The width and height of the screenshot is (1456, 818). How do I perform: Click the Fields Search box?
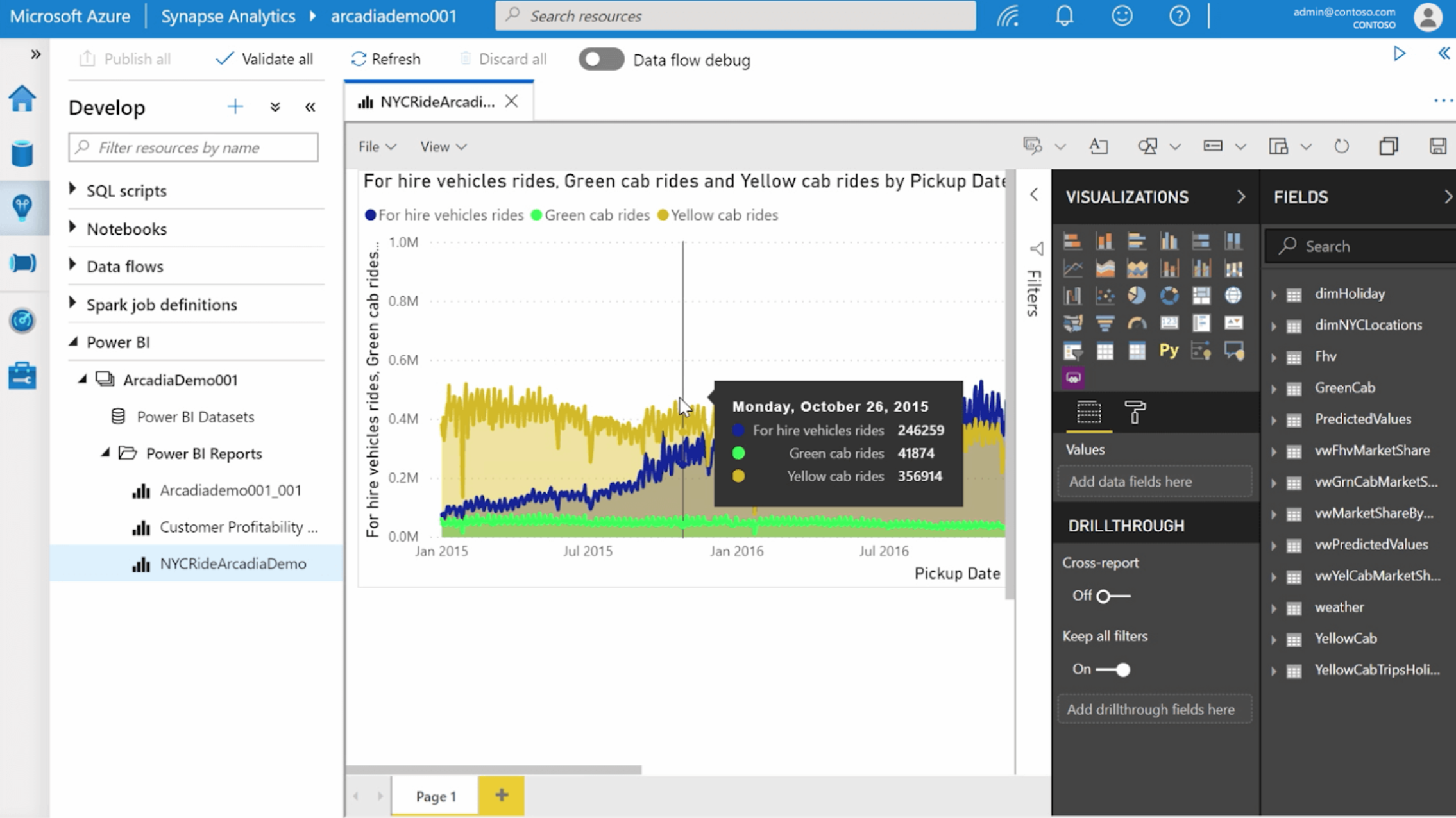point(1360,246)
